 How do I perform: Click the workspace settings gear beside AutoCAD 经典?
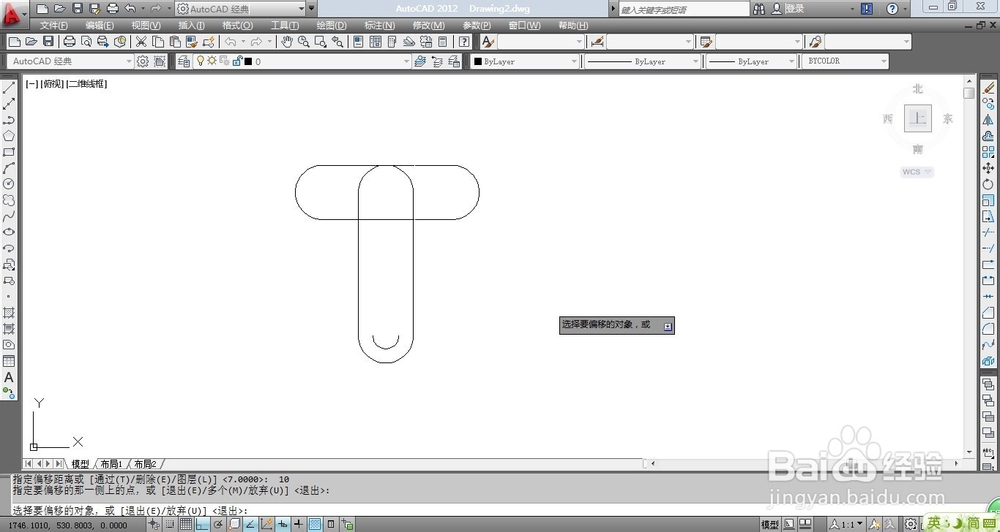click(142, 61)
